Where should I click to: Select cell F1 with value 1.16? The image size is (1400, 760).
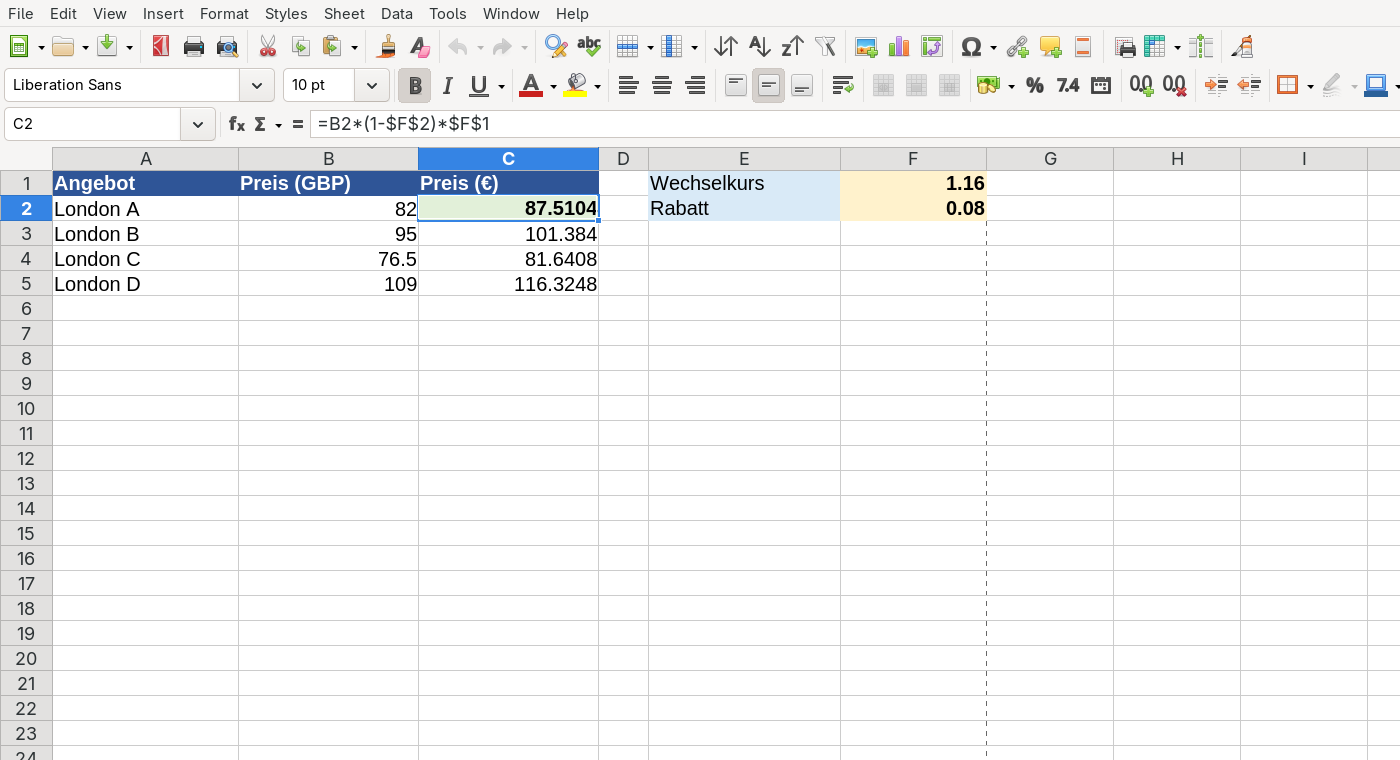[x=913, y=184]
